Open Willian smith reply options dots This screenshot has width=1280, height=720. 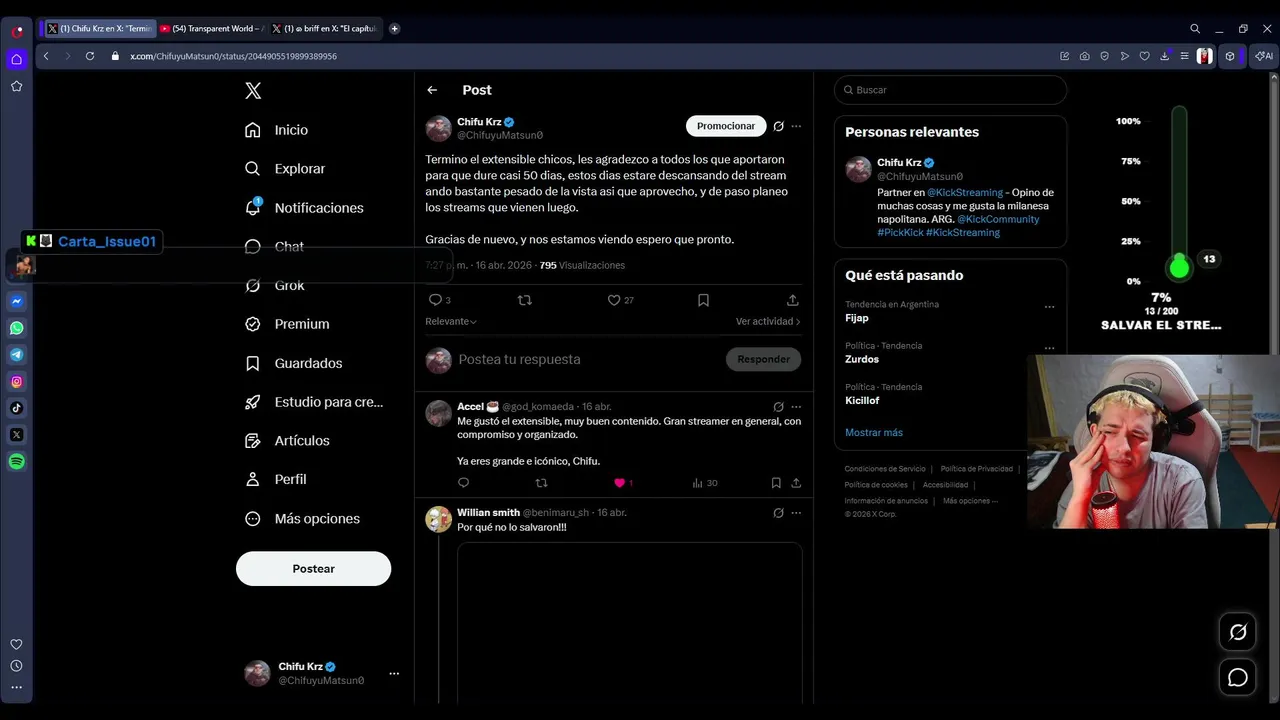(x=796, y=513)
